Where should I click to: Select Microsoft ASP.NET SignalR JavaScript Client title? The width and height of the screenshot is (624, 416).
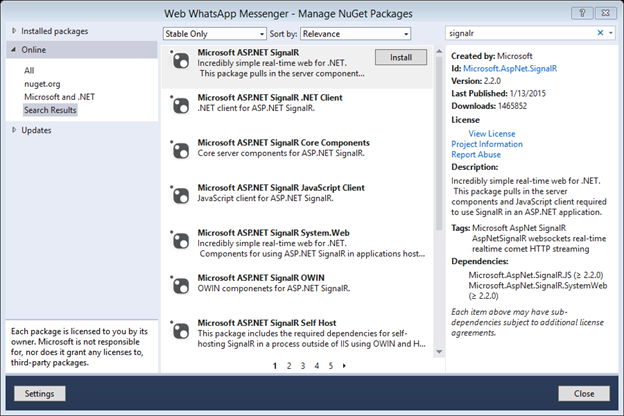point(281,187)
